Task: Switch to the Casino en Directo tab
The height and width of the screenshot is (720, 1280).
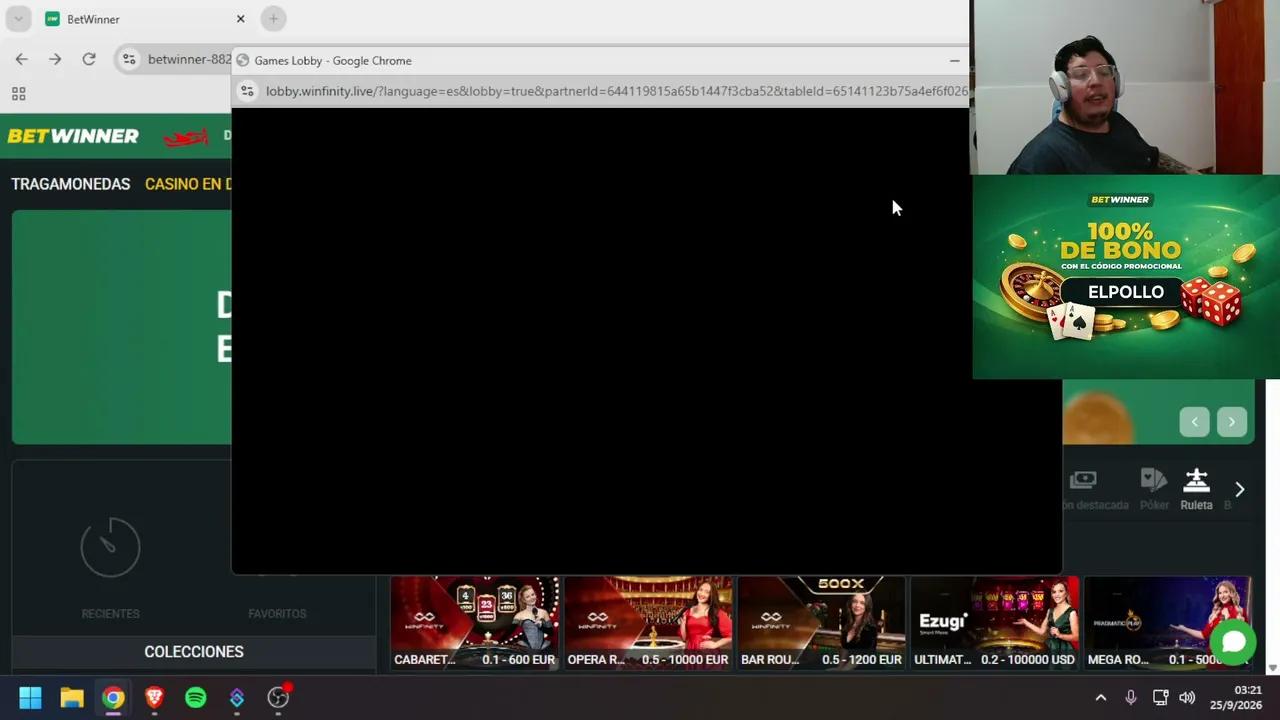Action: point(188,184)
